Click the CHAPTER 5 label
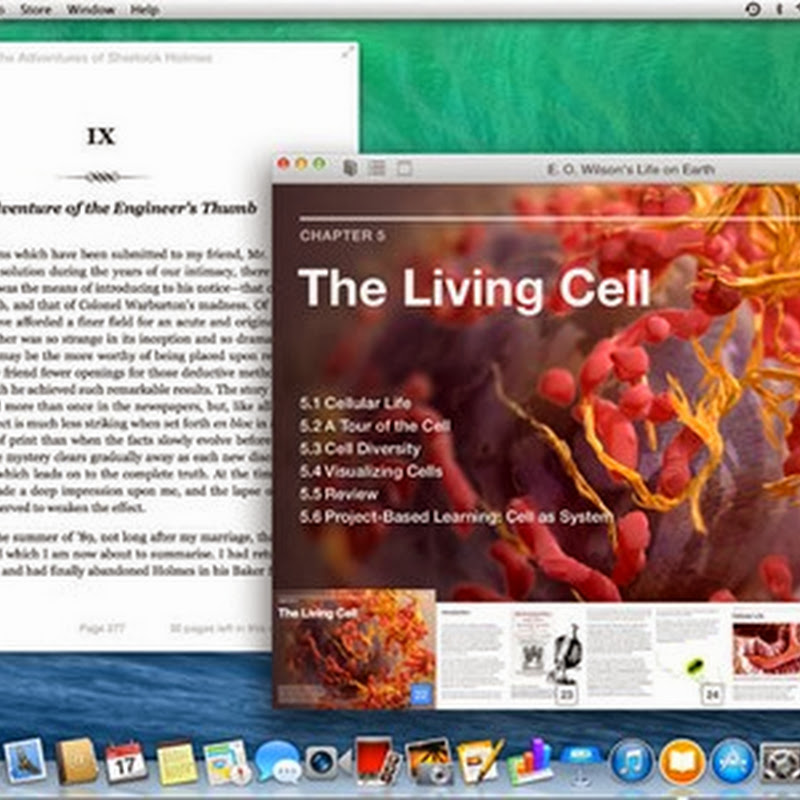The image size is (800, 800). [x=342, y=235]
